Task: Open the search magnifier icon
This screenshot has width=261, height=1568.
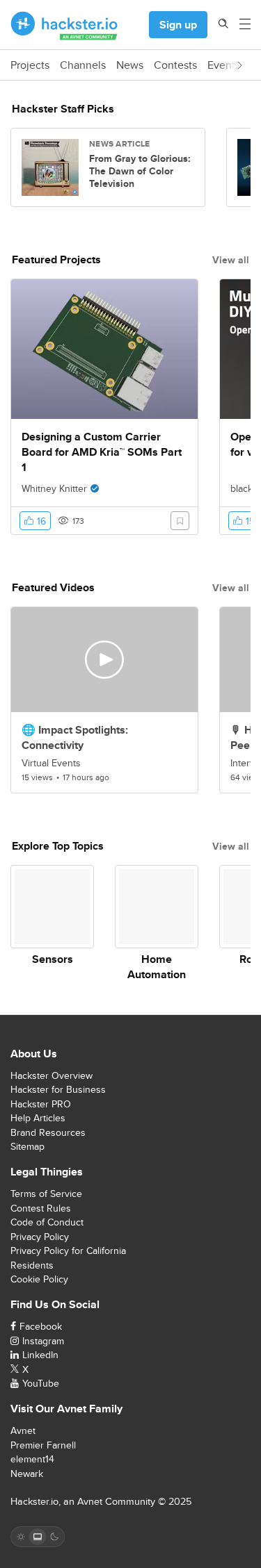Action: point(223,24)
